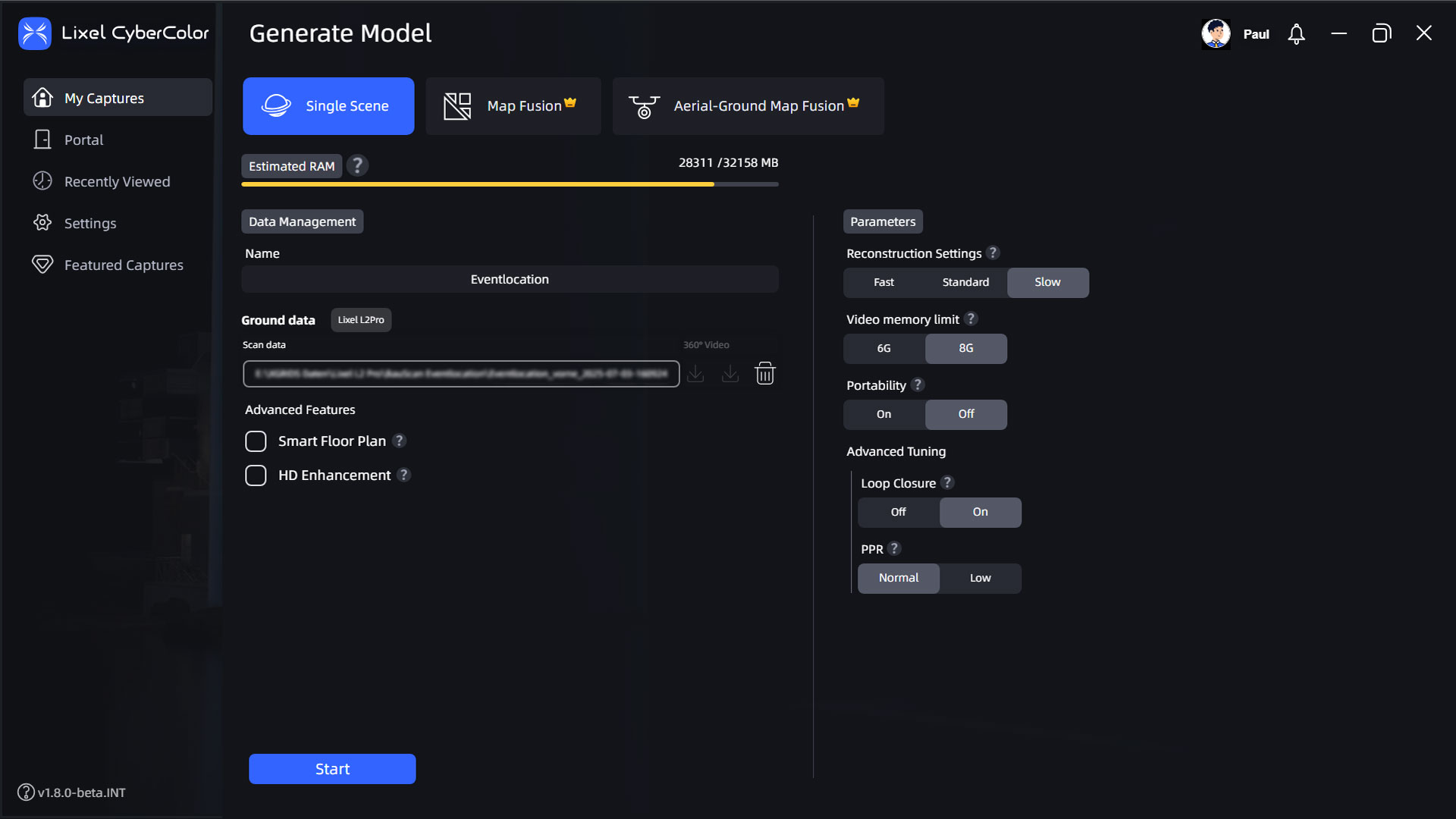Turn Portability On

pos(884,415)
